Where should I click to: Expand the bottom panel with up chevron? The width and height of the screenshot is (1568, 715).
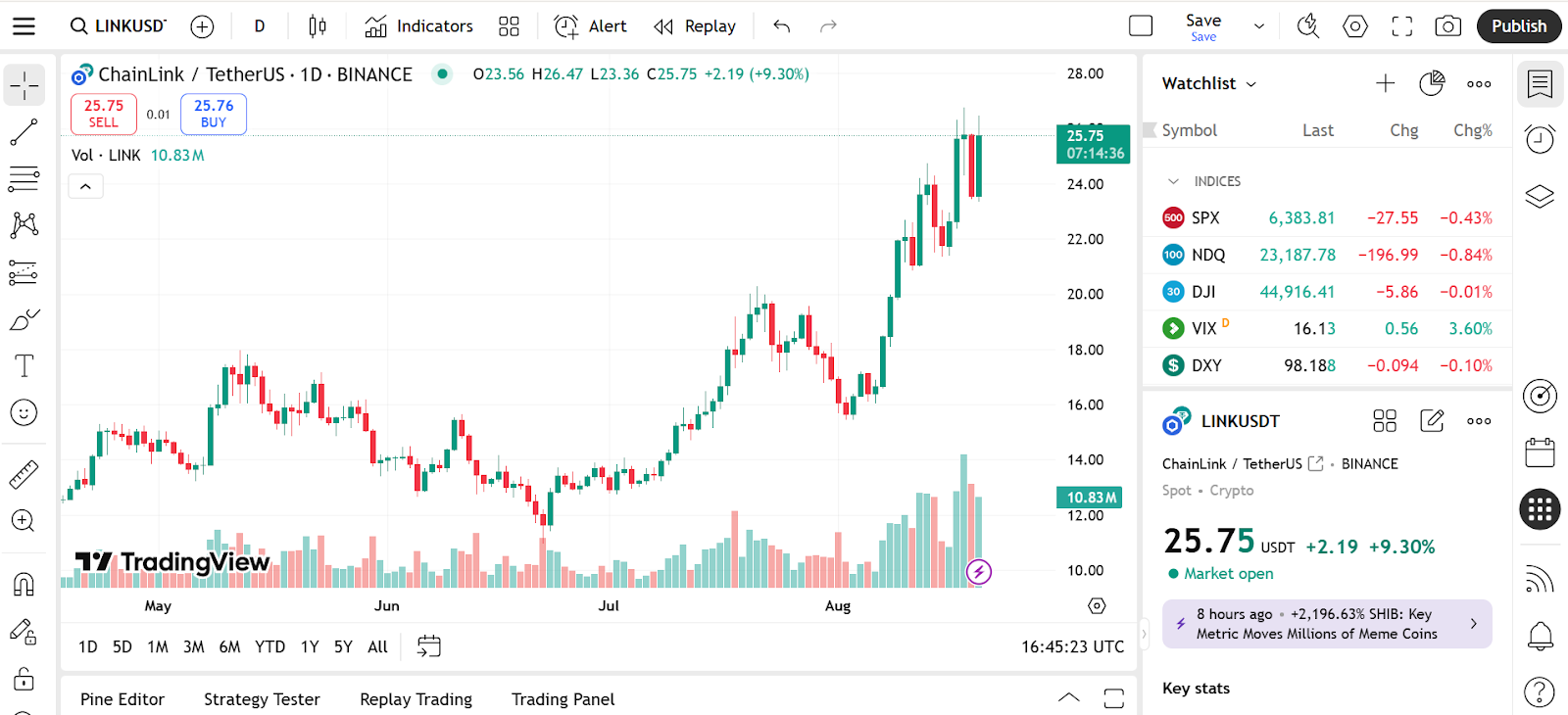[1069, 698]
